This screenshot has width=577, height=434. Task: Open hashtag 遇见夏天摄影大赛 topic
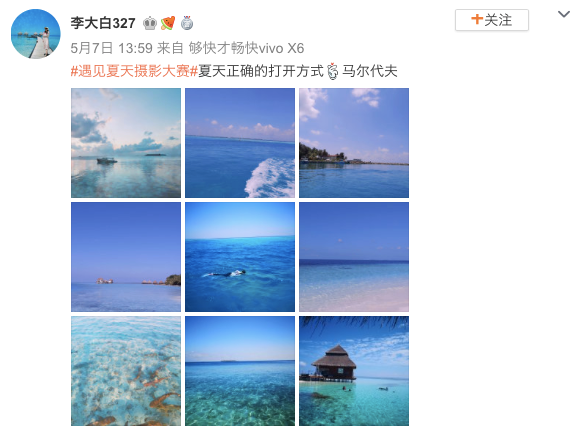click(x=134, y=71)
